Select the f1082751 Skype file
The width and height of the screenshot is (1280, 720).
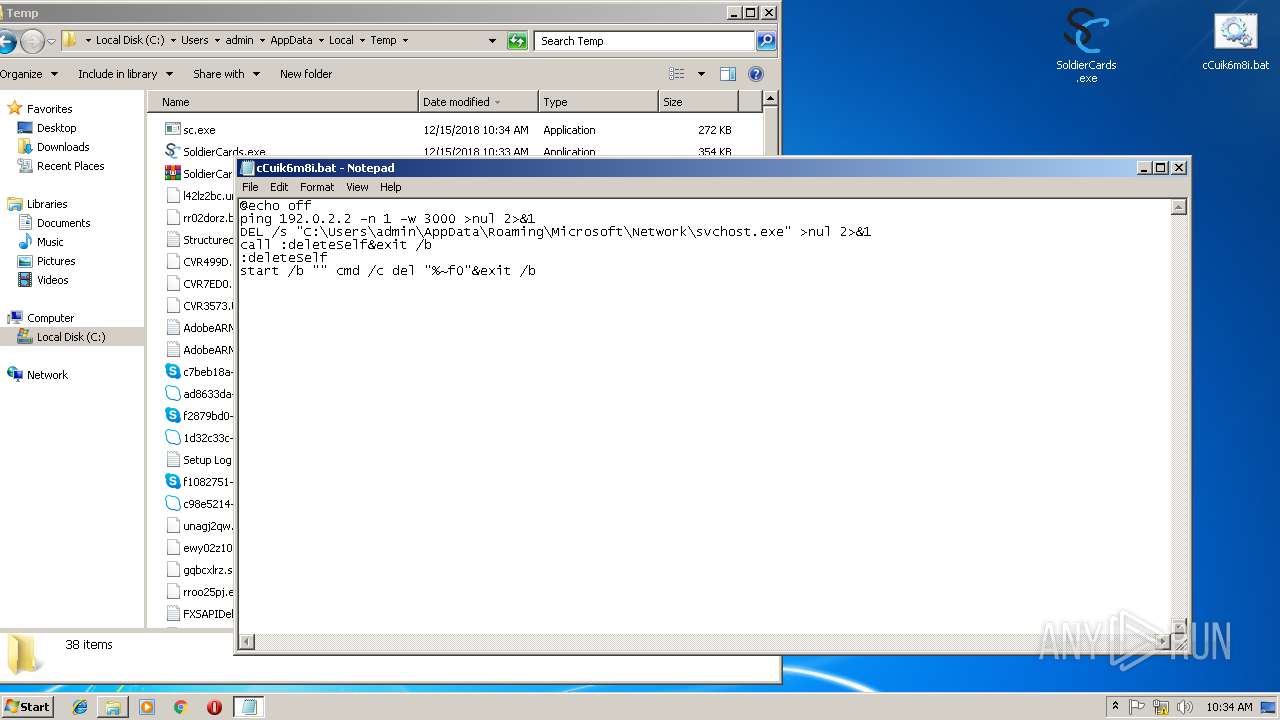pyautogui.click(x=199, y=481)
